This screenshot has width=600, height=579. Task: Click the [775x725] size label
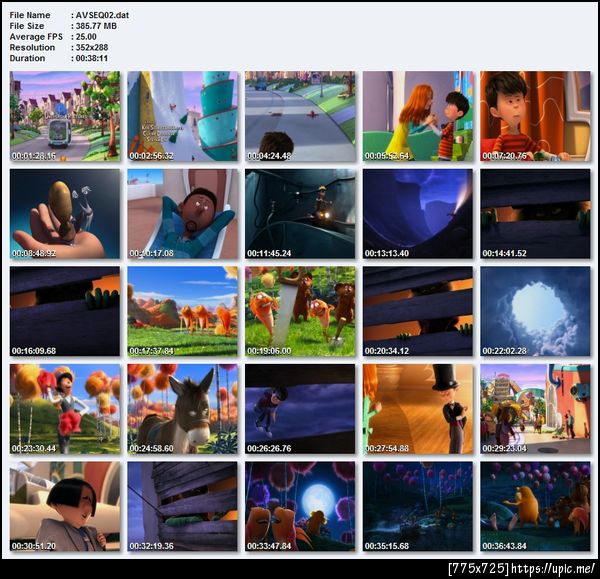pos(479,568)
